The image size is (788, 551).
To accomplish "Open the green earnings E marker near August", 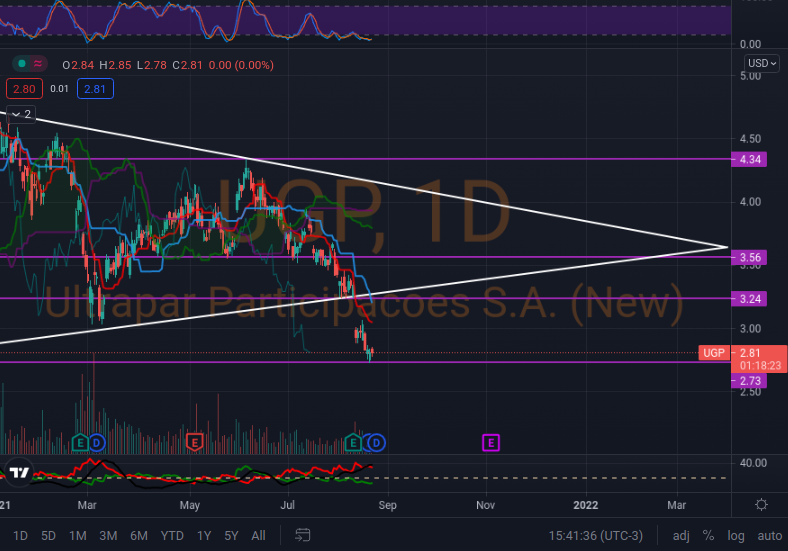I will click(353, 443).
